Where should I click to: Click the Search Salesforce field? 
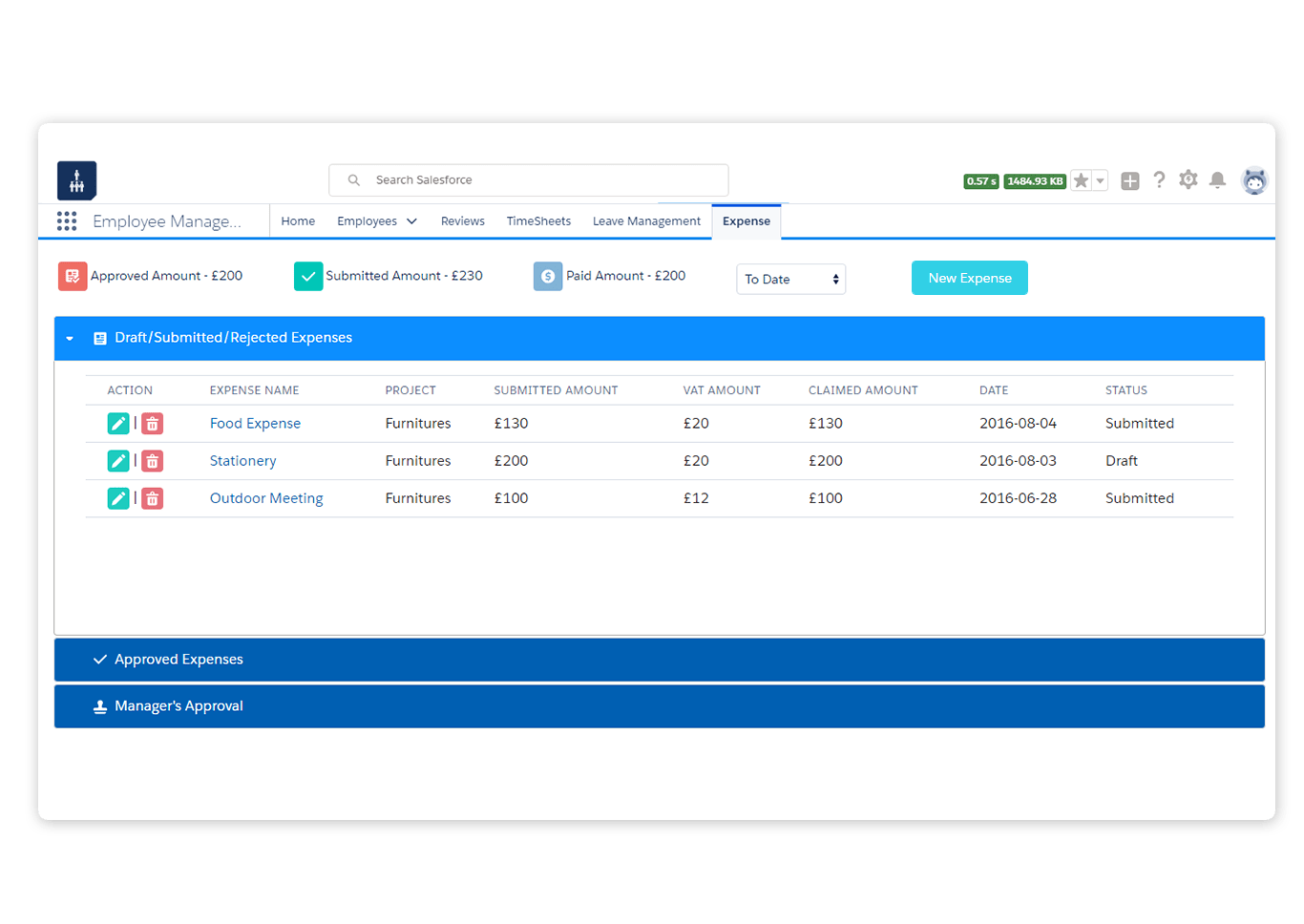point(528,180)
